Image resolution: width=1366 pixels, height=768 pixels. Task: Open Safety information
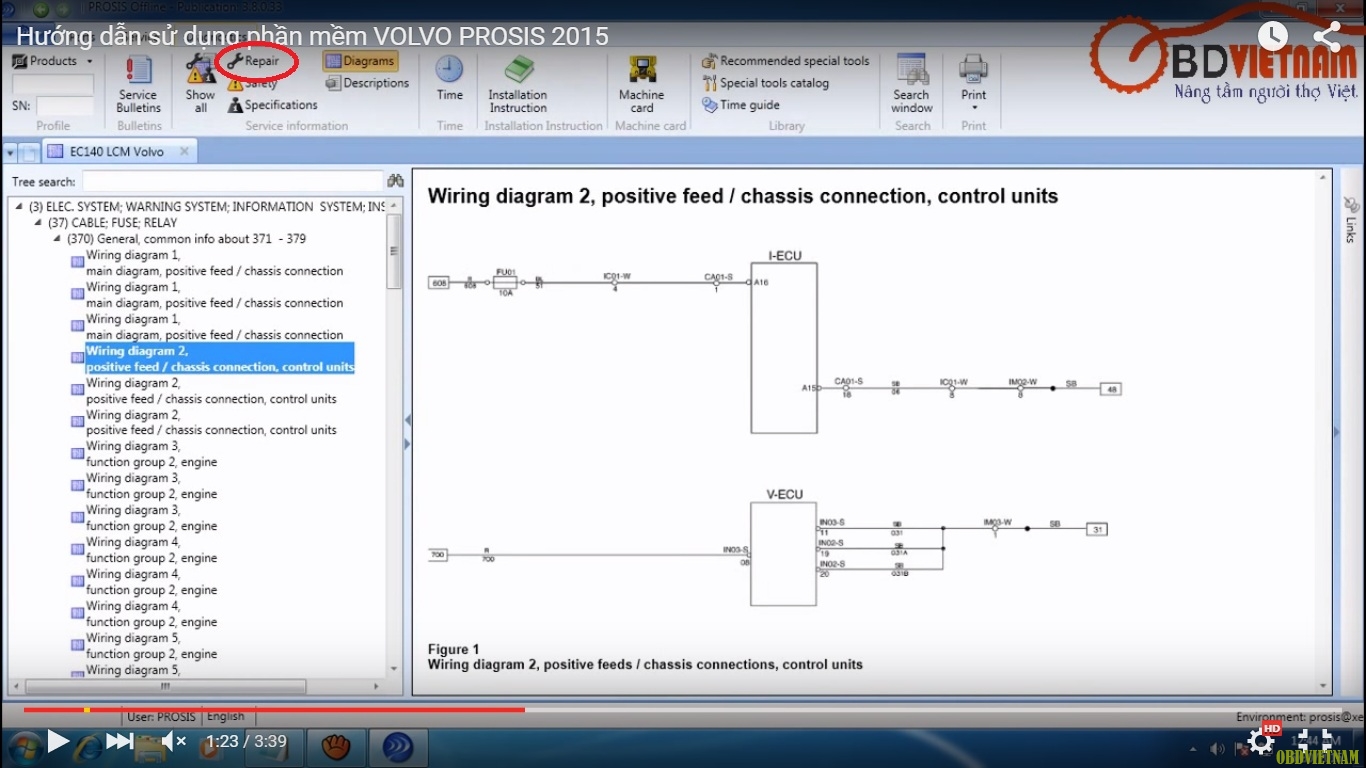tap(252, 84)
